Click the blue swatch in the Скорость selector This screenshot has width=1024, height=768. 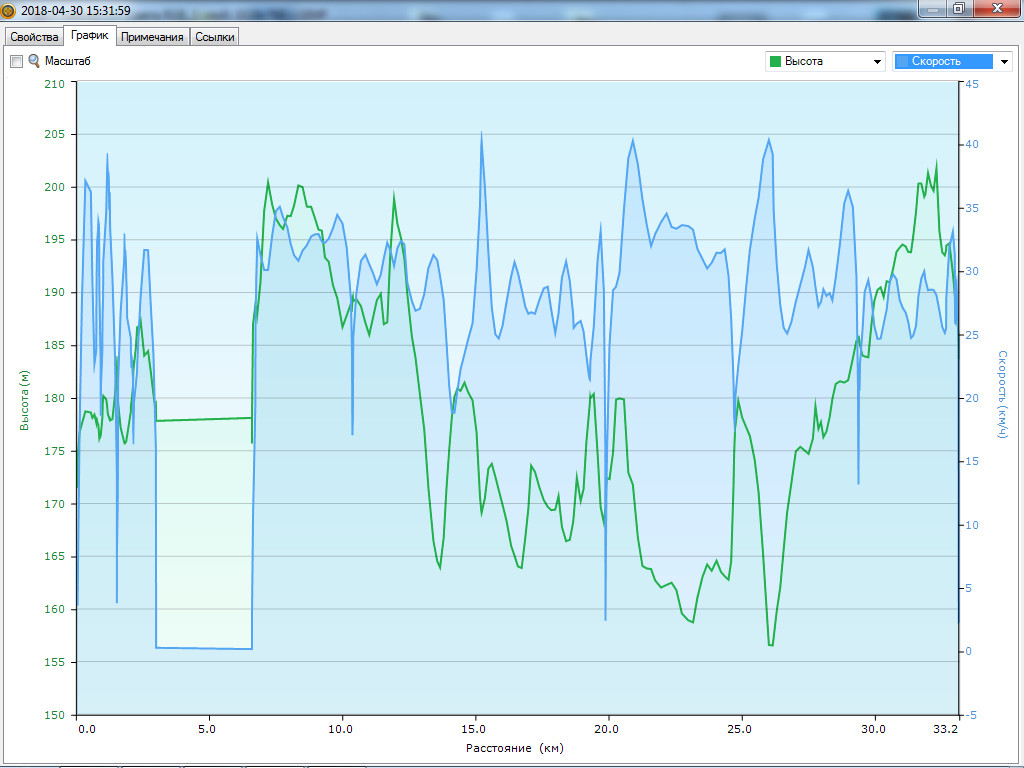[x=902, y=62]
